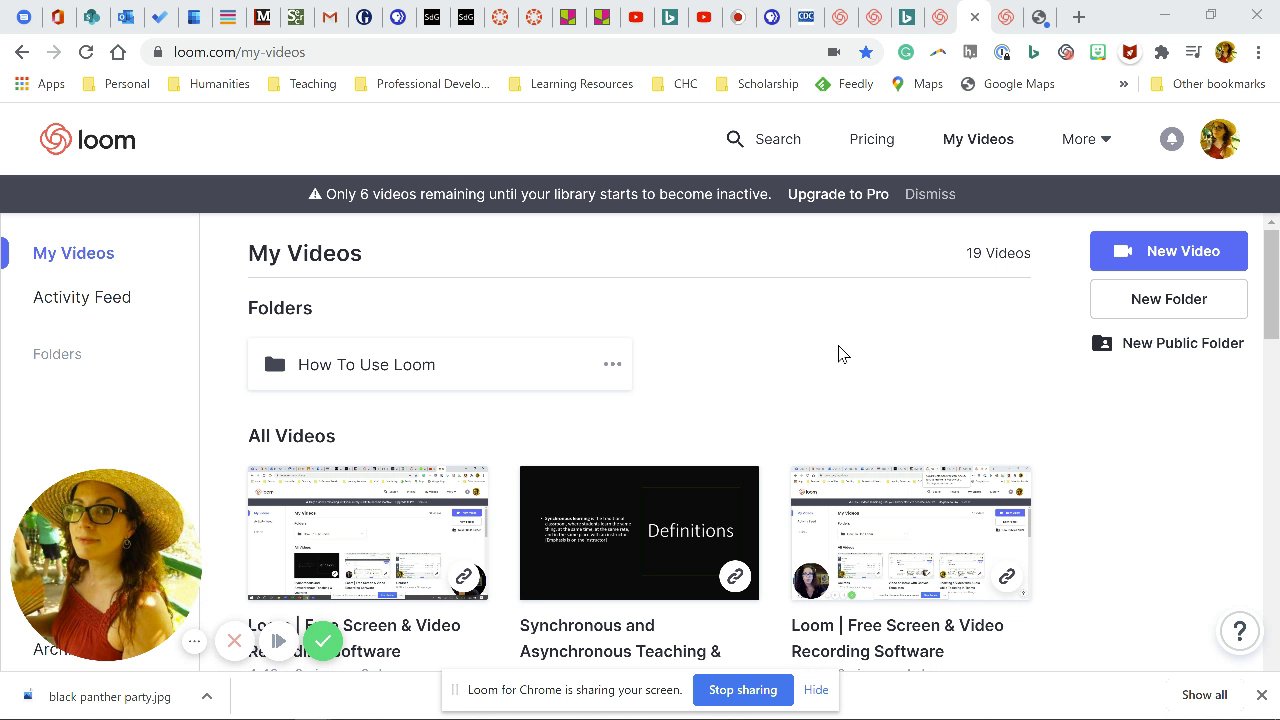The image size is (1280, 720).
Task: Expand black panther party.jpg download options
Action: [206, 696]
